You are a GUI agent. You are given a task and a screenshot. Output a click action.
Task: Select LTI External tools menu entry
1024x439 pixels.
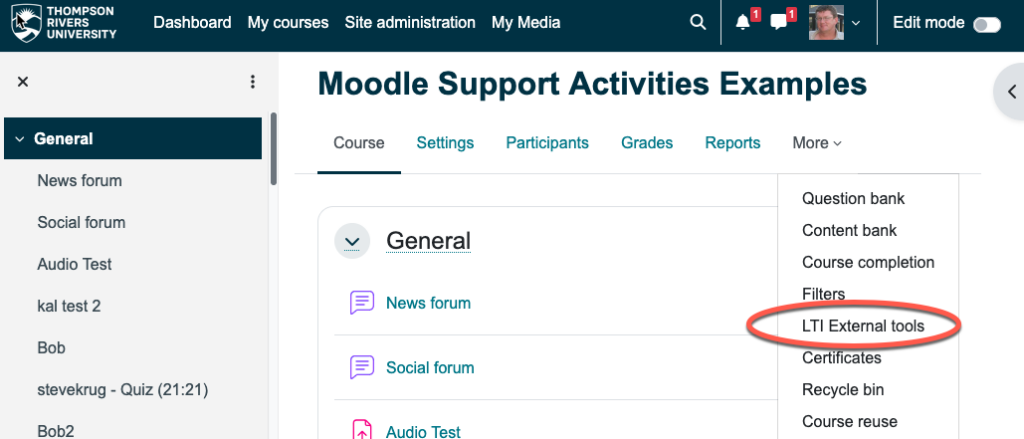[863, 326]
